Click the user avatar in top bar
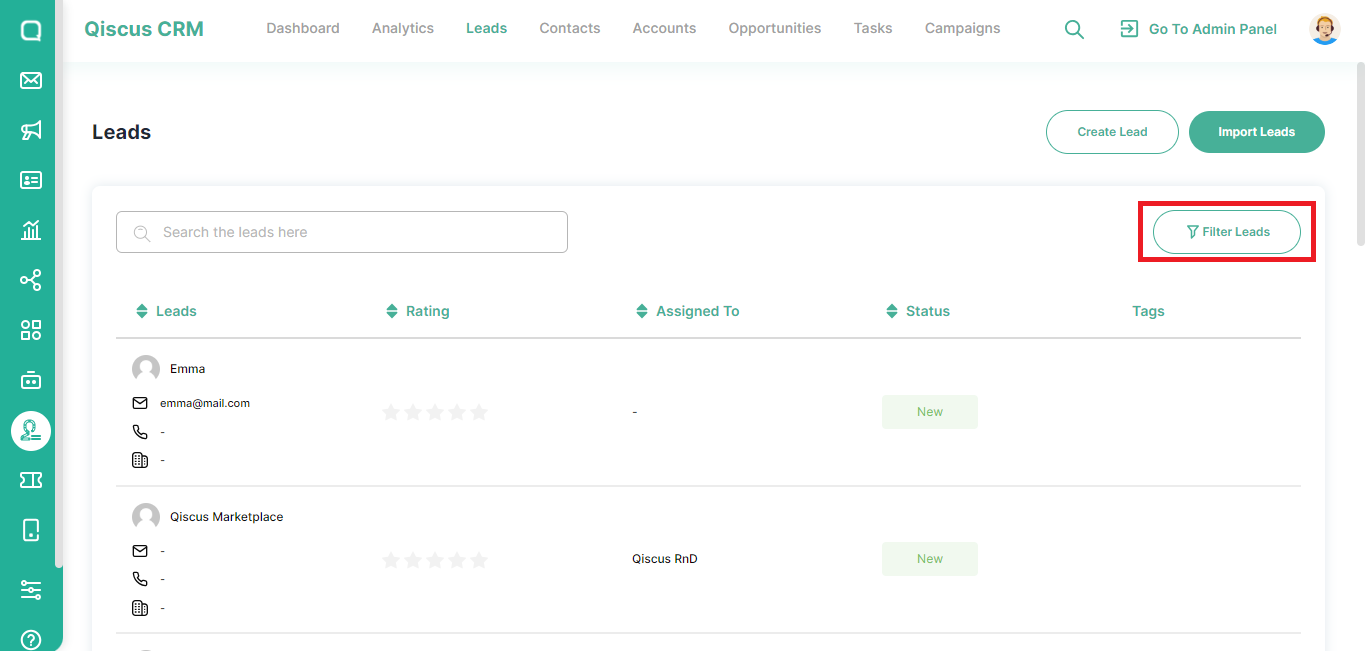The width and height of the screenshot is (1365, 651). pos(1325,29)
